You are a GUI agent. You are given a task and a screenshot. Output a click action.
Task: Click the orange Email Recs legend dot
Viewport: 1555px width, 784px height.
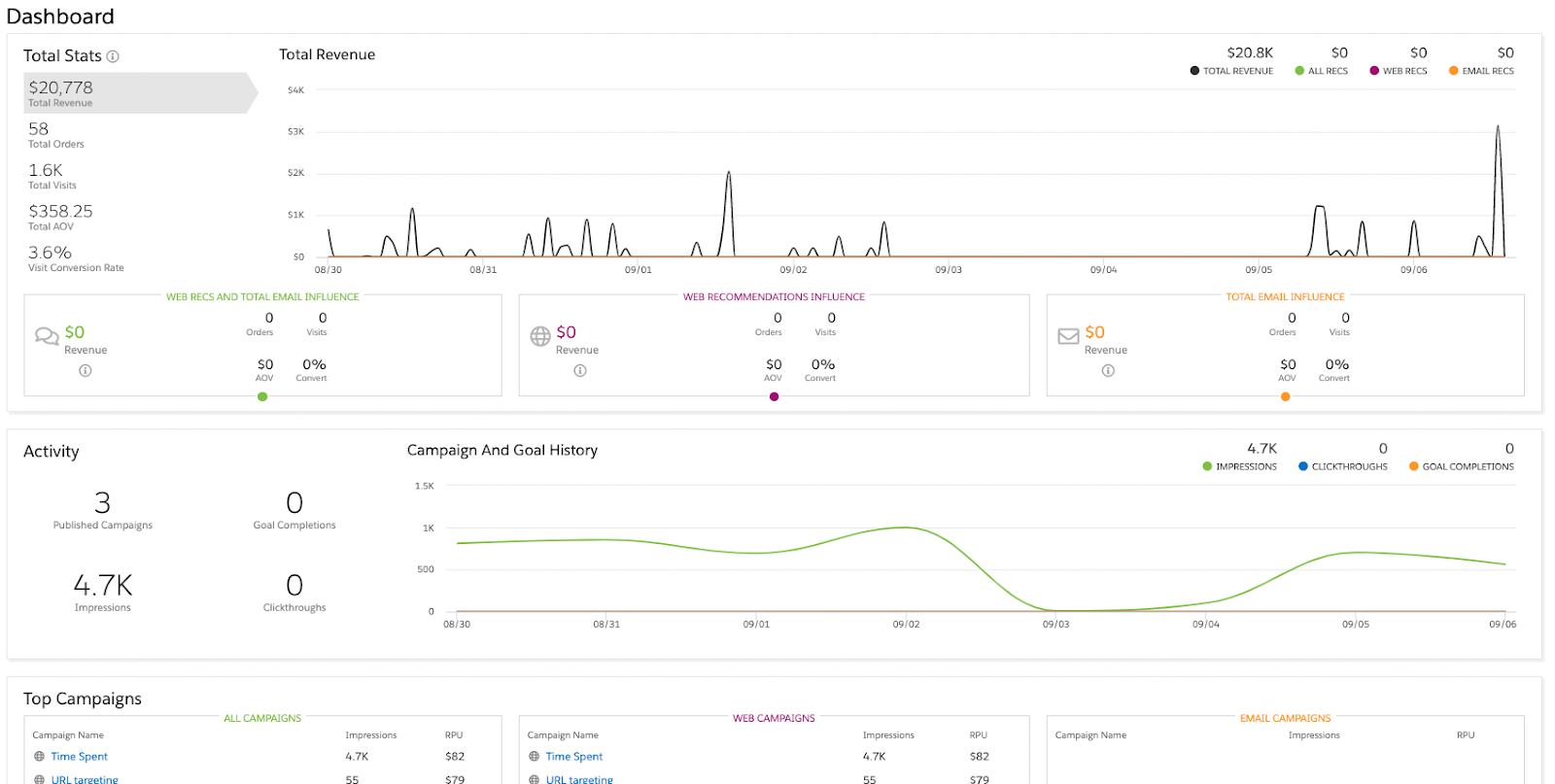point(1454,71)
